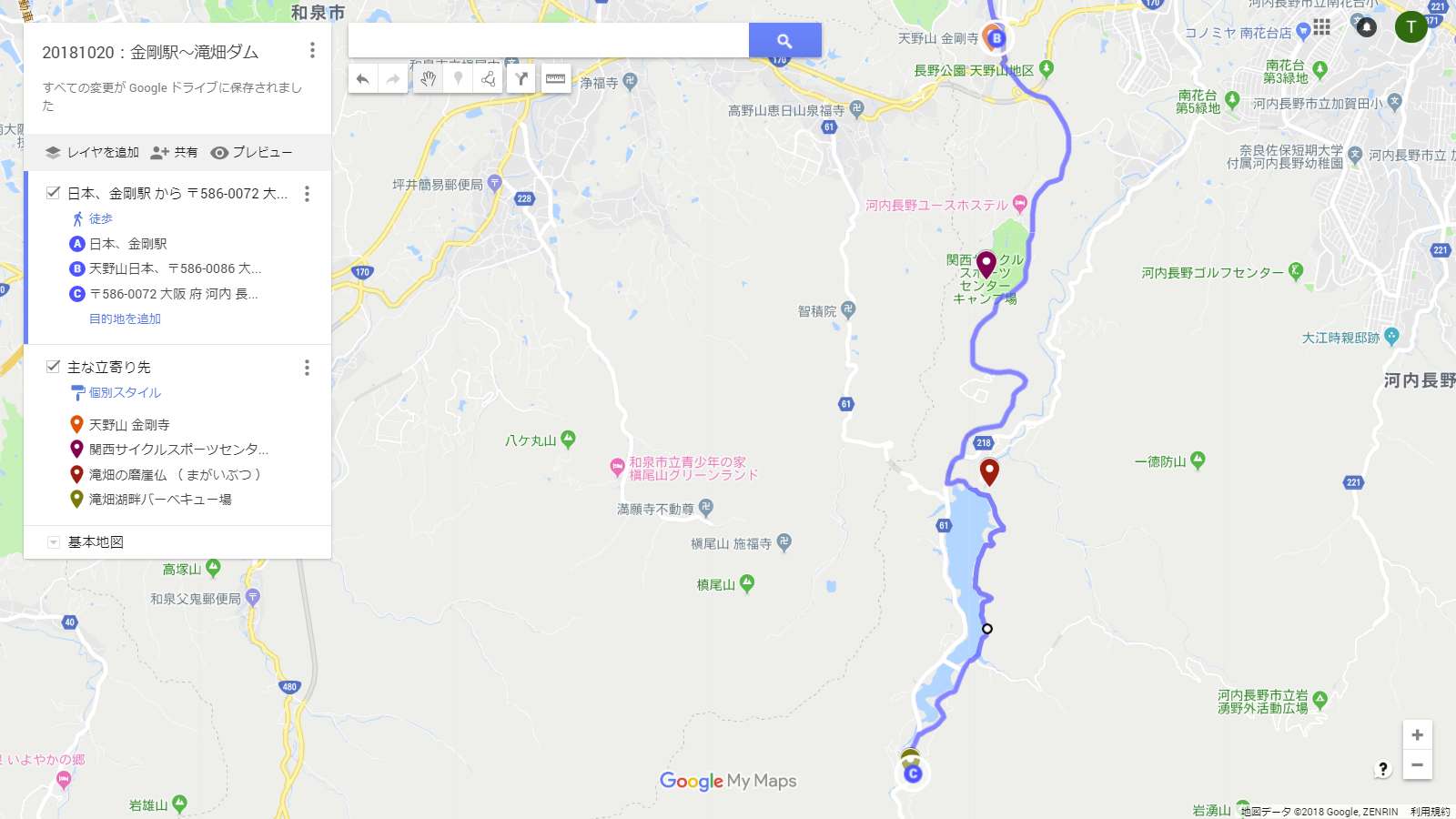Click the undo arrow in map toolbar

pos(363,79)
